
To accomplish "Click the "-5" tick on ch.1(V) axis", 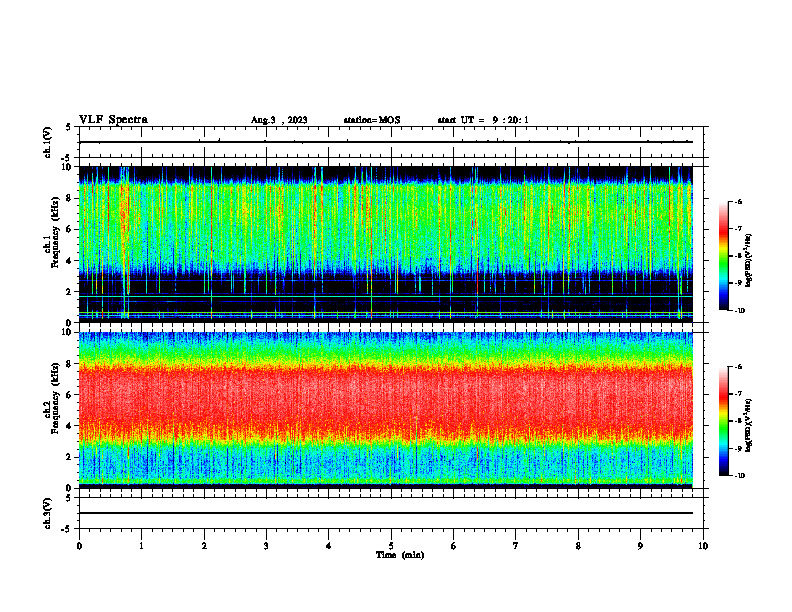I will pos(67,158).
